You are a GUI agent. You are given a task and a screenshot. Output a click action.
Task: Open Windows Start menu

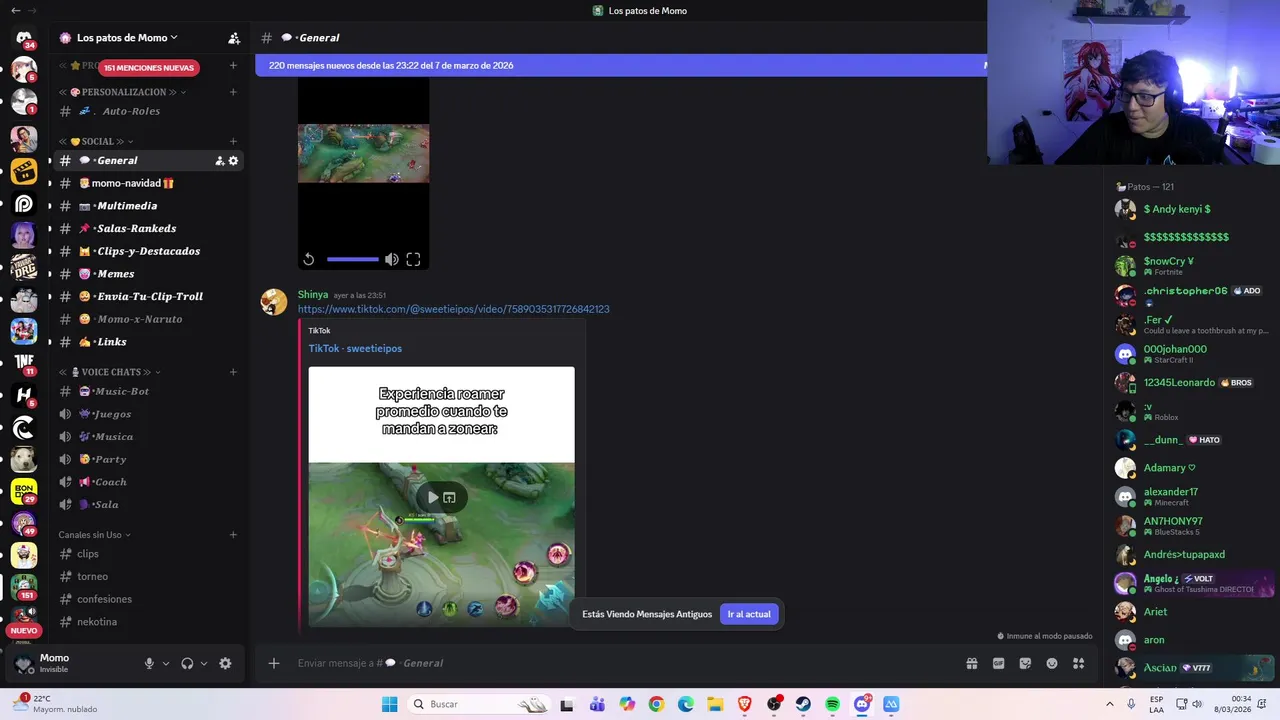(x=389, y=704)
